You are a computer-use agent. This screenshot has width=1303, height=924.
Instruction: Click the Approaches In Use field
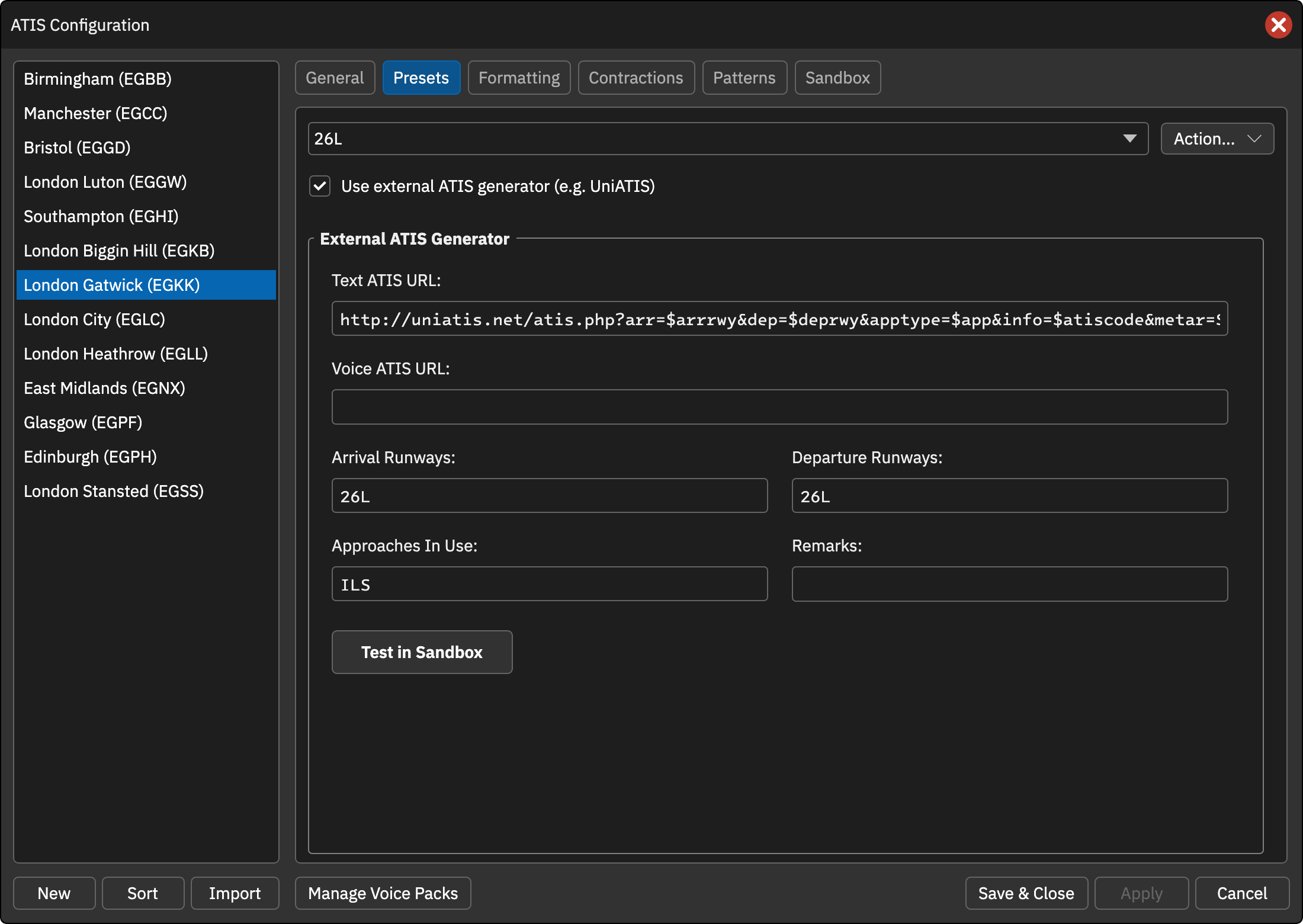click(x=550, y=584)
